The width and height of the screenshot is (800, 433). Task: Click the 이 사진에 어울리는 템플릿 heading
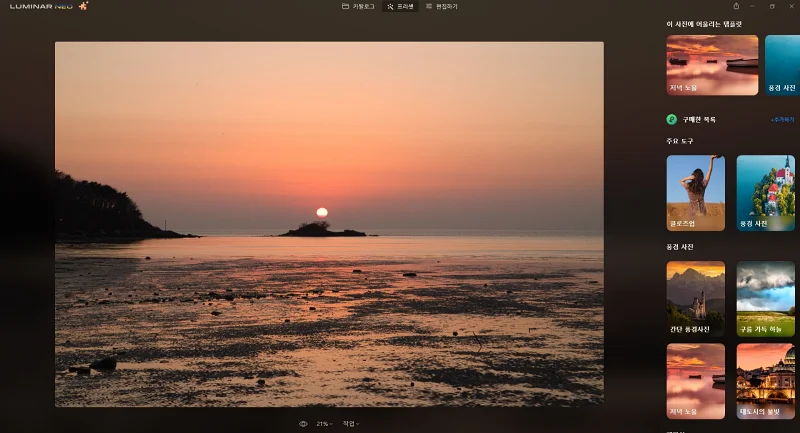coord(704,24)
